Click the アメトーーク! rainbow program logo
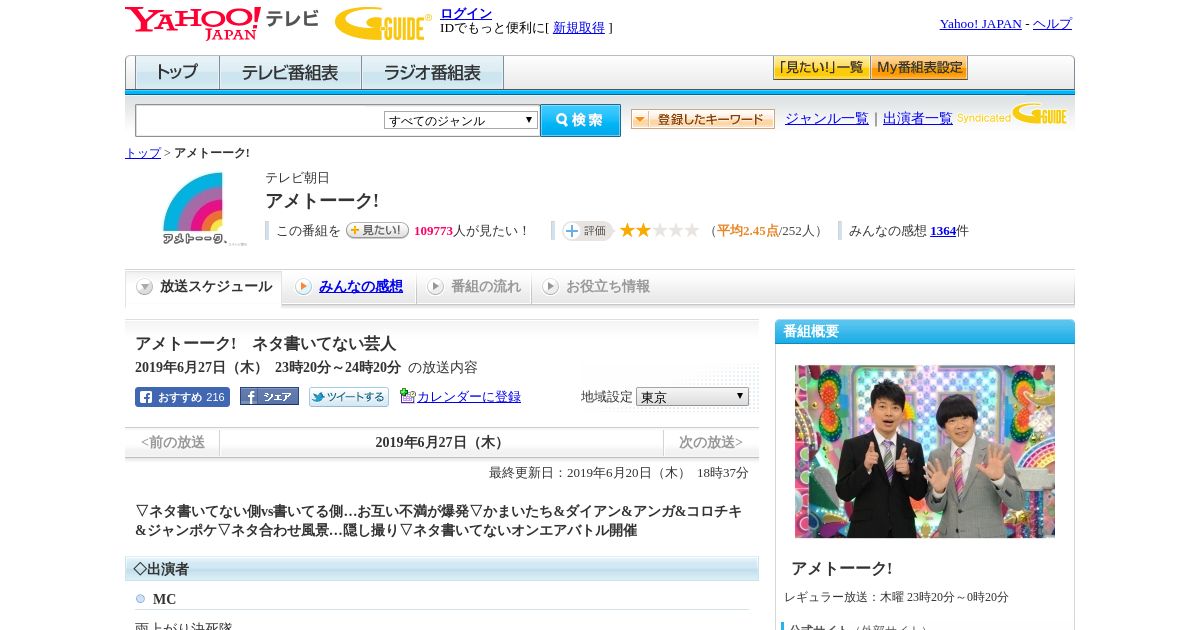1200x630 pixels. coord(204,208)
